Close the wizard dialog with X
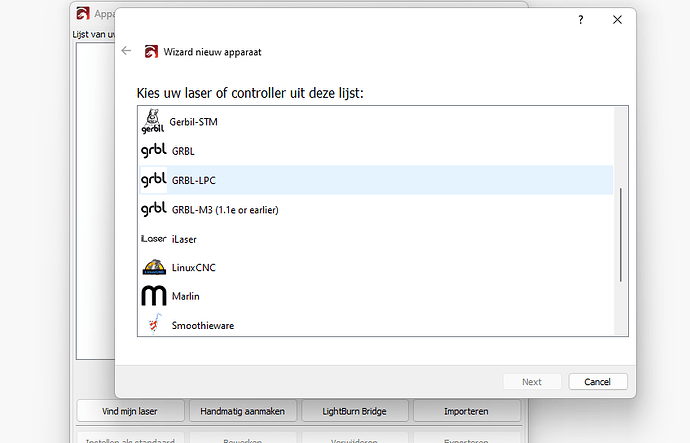Screen dimensions: 690x443 click(617, 20)
